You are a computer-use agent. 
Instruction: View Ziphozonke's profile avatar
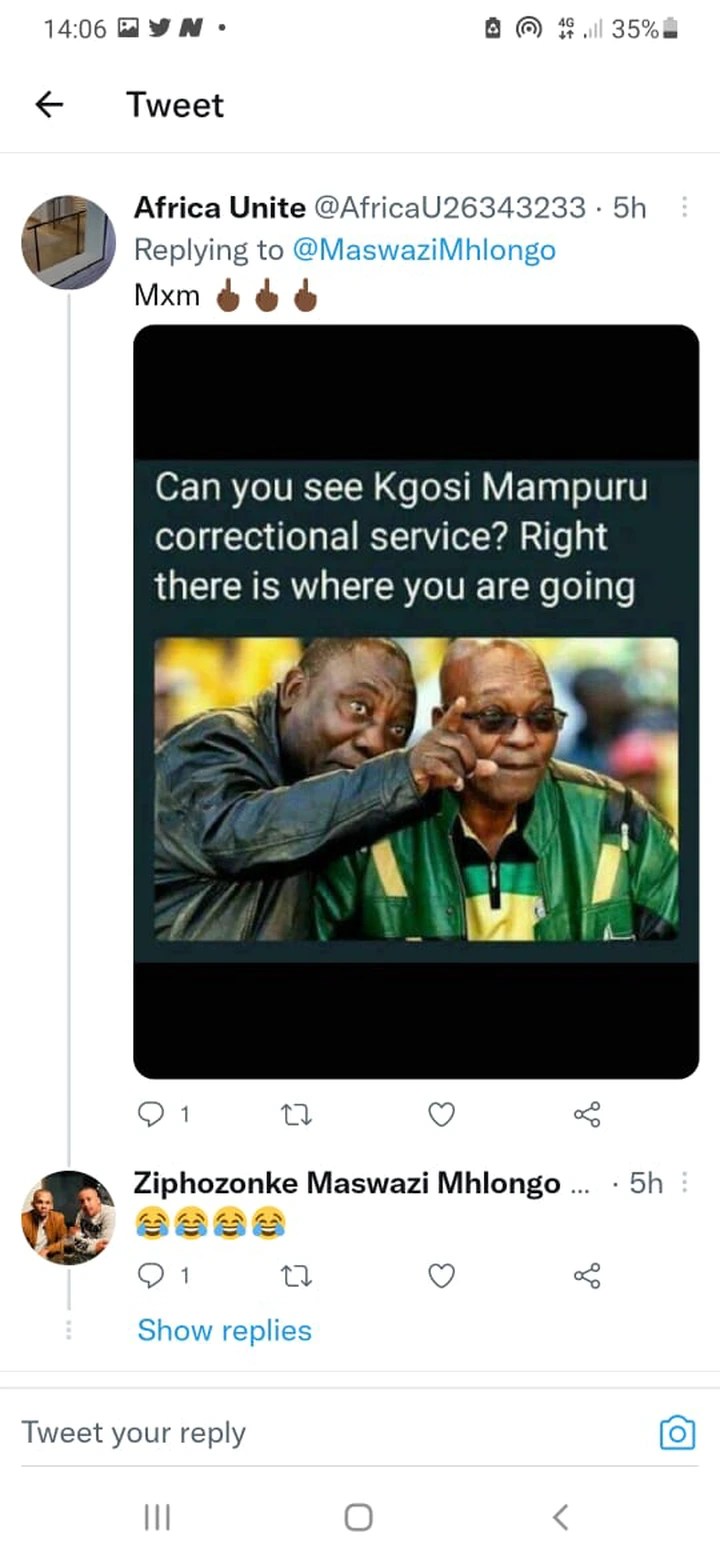tap(69, 1217)
